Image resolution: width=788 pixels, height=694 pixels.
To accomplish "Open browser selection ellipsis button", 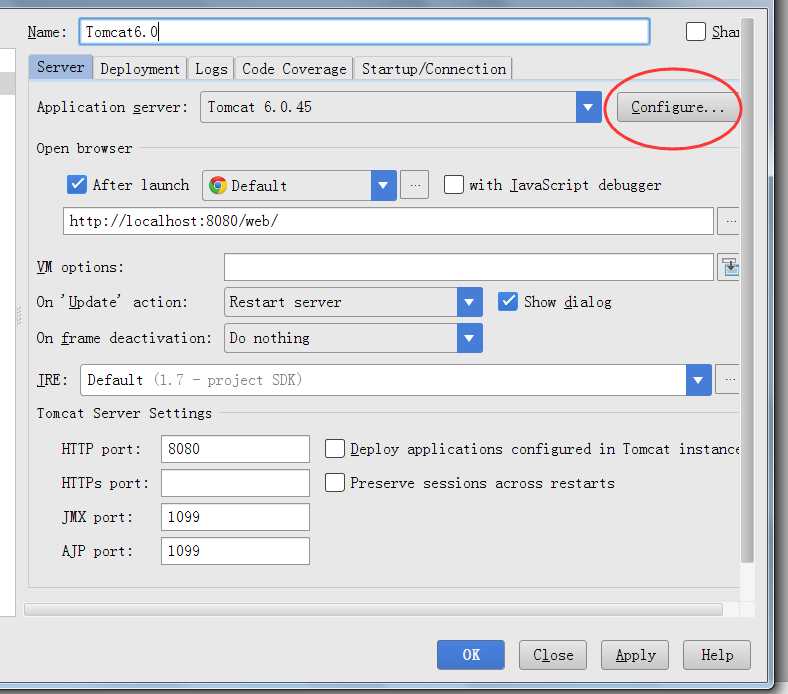I will click(x=415, y=185).
